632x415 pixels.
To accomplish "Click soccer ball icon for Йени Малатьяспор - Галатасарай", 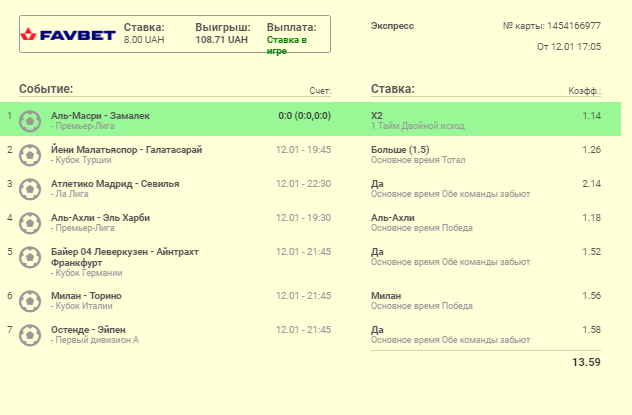I will point(30,155).
